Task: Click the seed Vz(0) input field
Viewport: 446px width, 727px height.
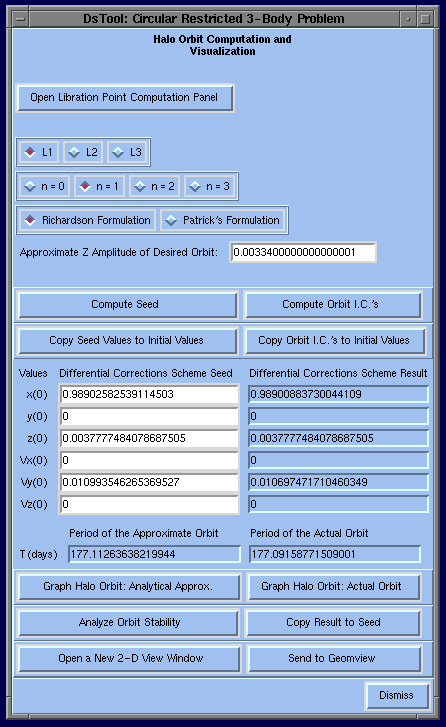Action: [x=149, y=504]
